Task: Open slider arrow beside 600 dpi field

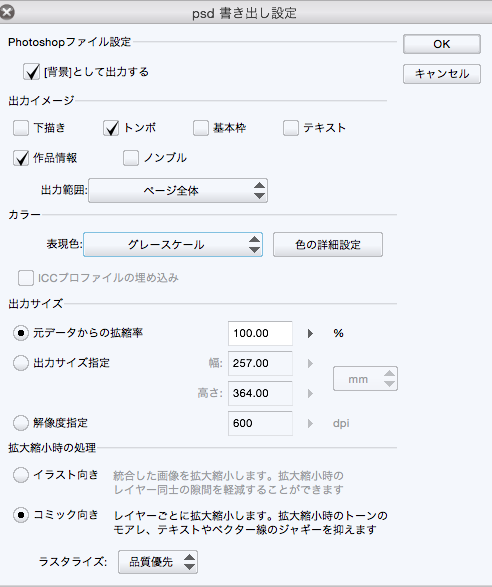Action: (x=310, y=423)
